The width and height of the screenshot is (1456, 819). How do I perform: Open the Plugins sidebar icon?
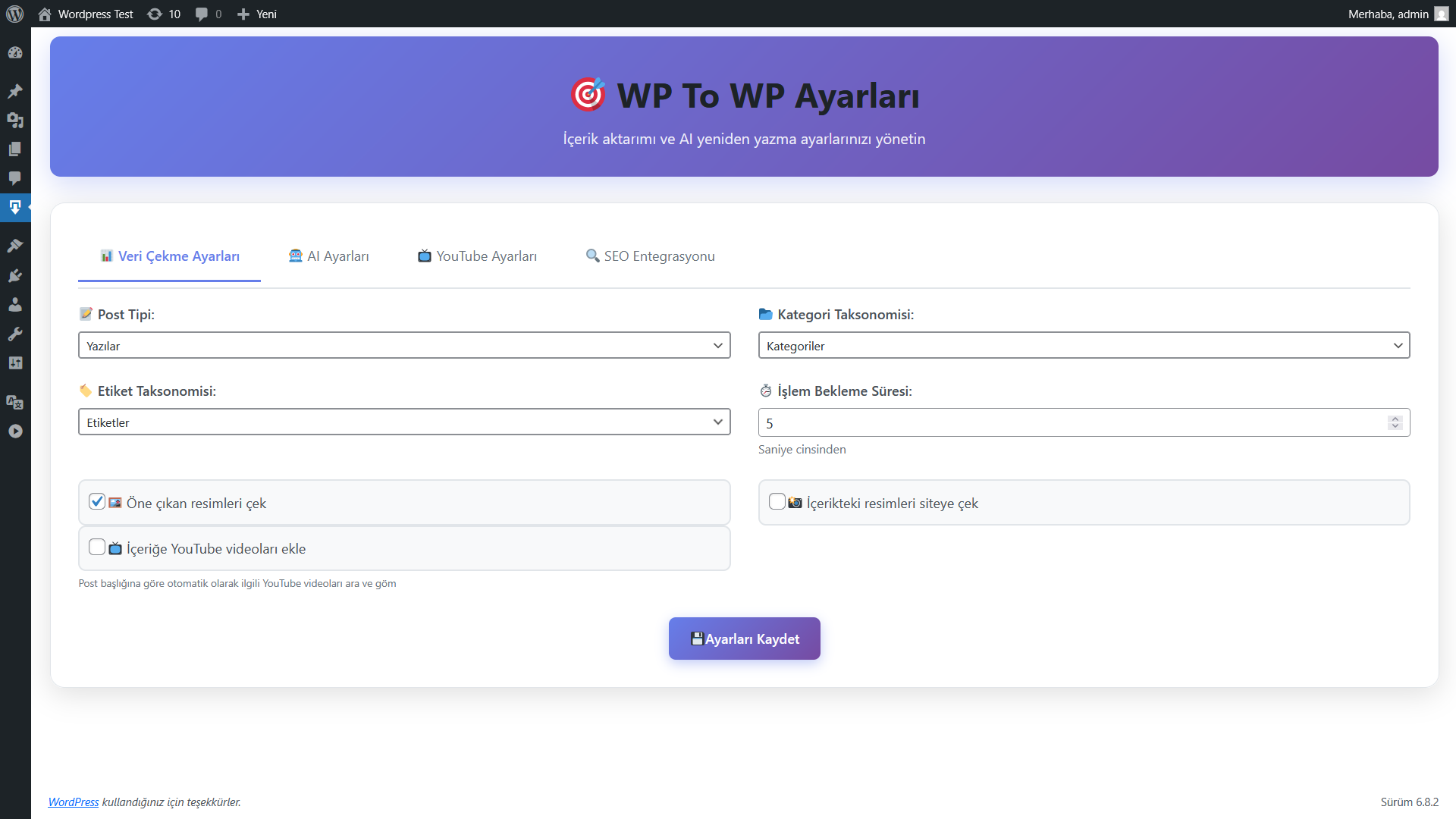[15, 275]
